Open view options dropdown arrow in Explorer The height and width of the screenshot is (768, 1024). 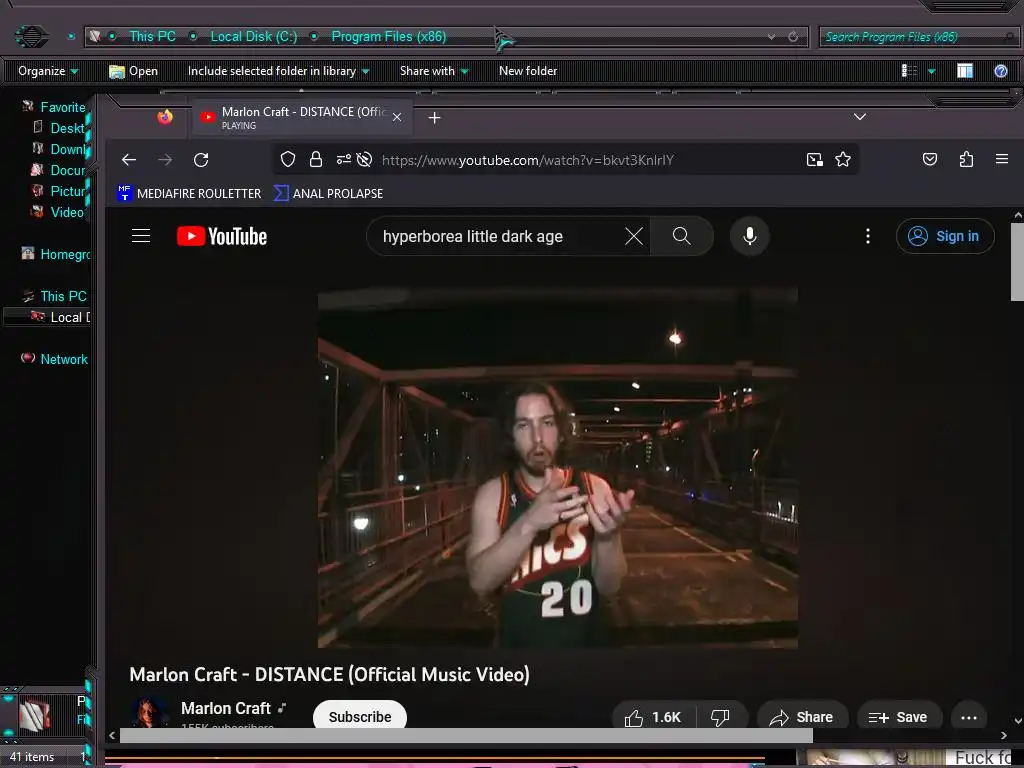pos(931,71)
